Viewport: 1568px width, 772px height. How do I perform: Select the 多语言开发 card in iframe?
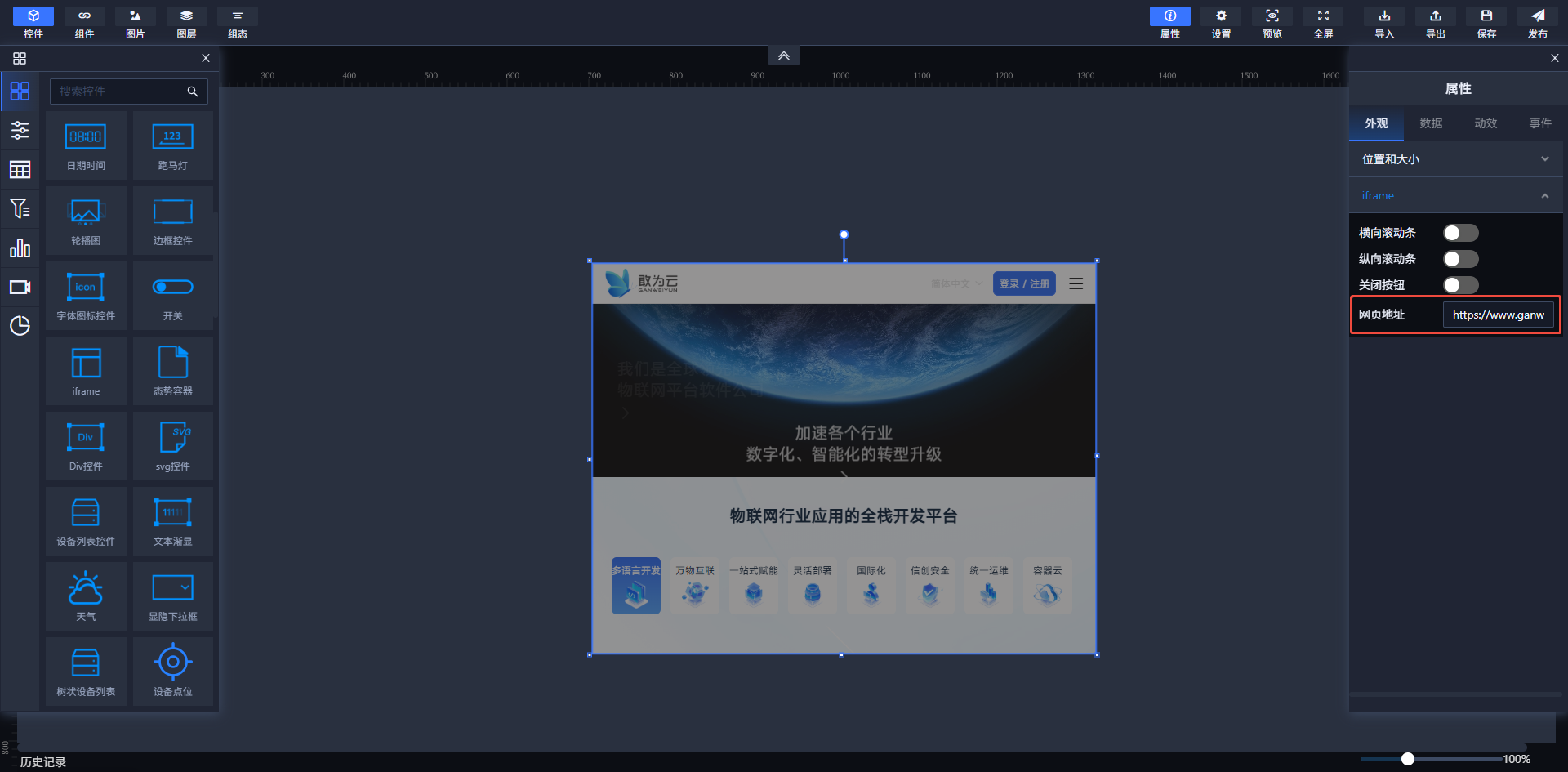pyautogui.click(x=636, y=585)
